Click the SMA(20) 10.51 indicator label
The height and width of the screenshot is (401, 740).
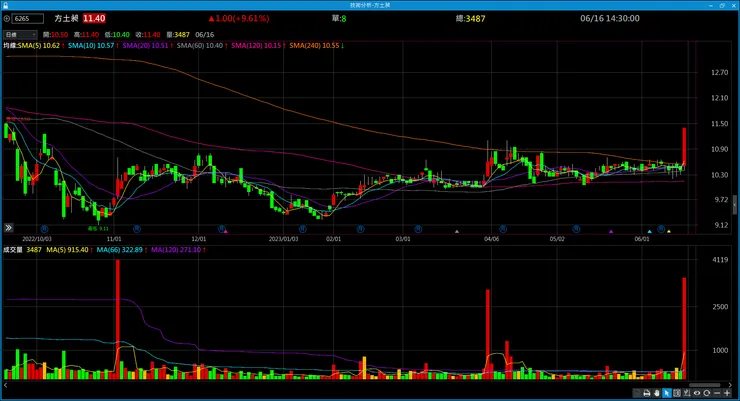(145, 46)
